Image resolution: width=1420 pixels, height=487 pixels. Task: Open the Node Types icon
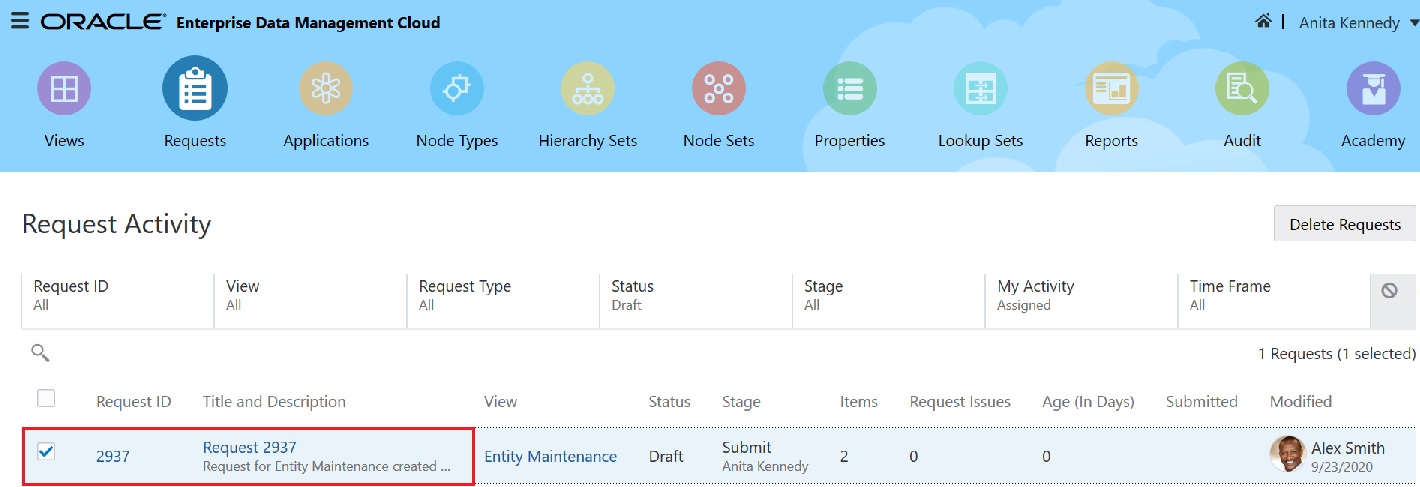457,89
